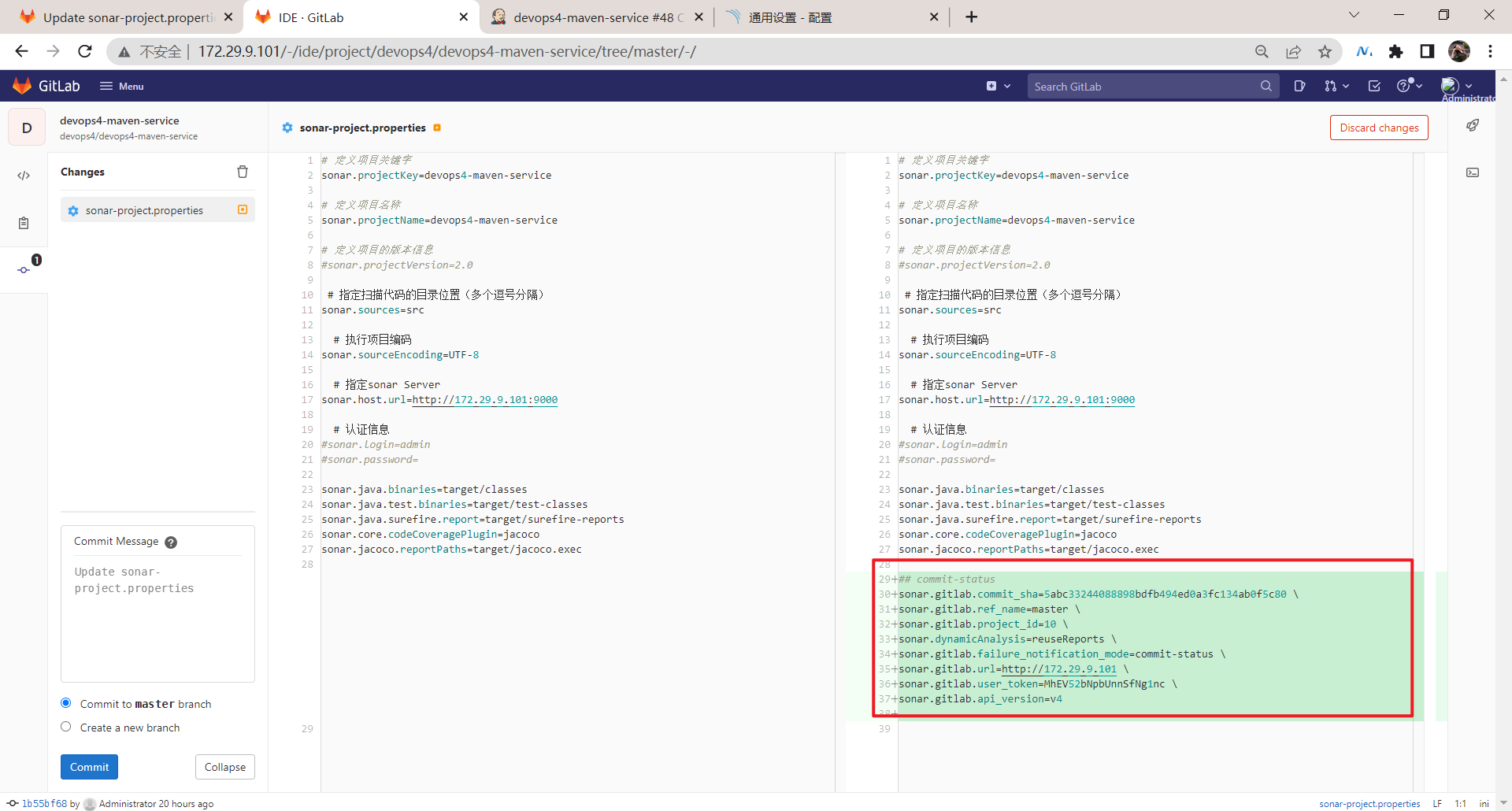Bookmark this page with star icon
1512x811 pixels.
point(1325,51)
